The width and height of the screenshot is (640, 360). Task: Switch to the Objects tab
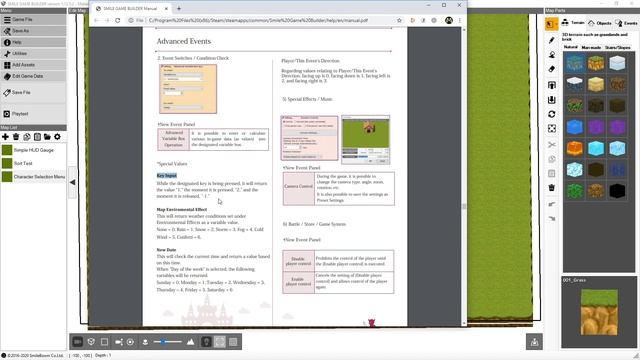tap(599, 23)
